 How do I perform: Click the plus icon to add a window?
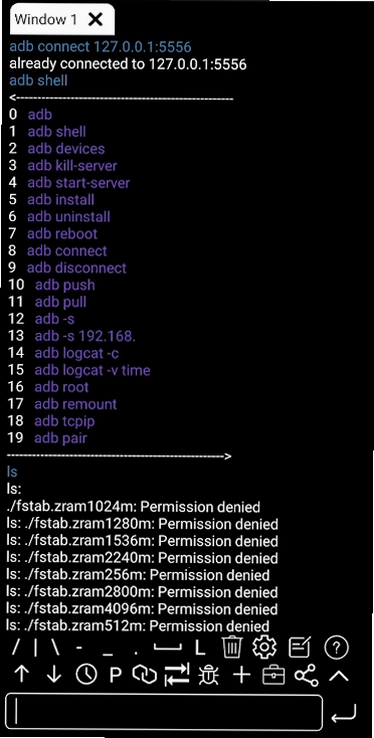[242, 675]
